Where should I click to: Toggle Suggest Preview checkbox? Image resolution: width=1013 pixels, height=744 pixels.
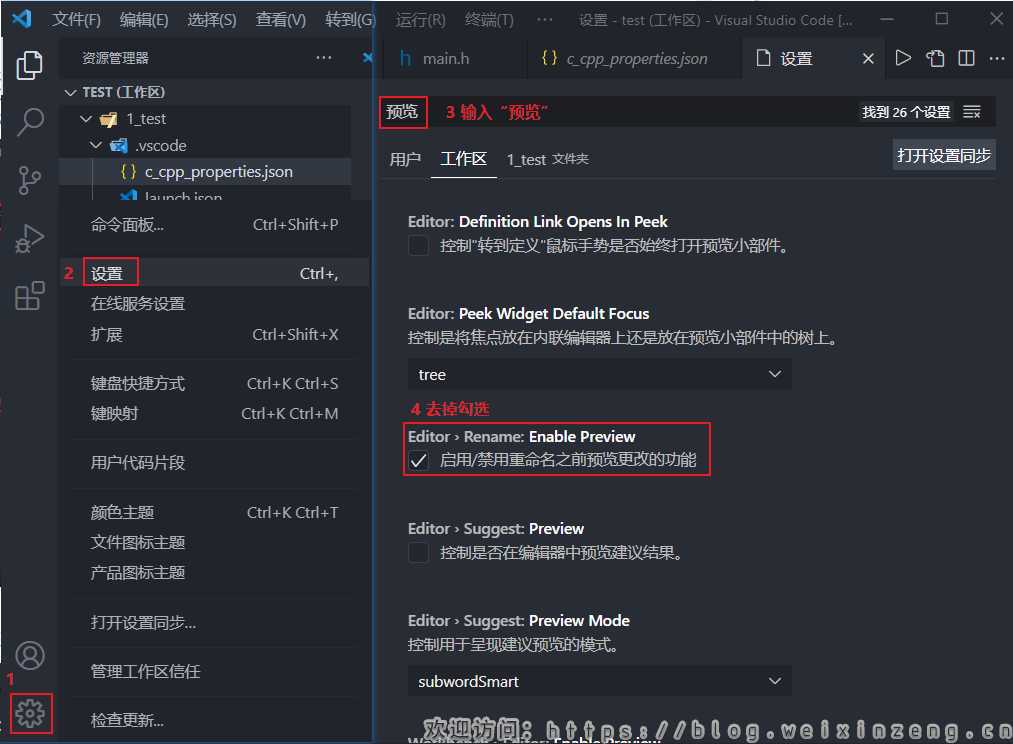(419, 553)
